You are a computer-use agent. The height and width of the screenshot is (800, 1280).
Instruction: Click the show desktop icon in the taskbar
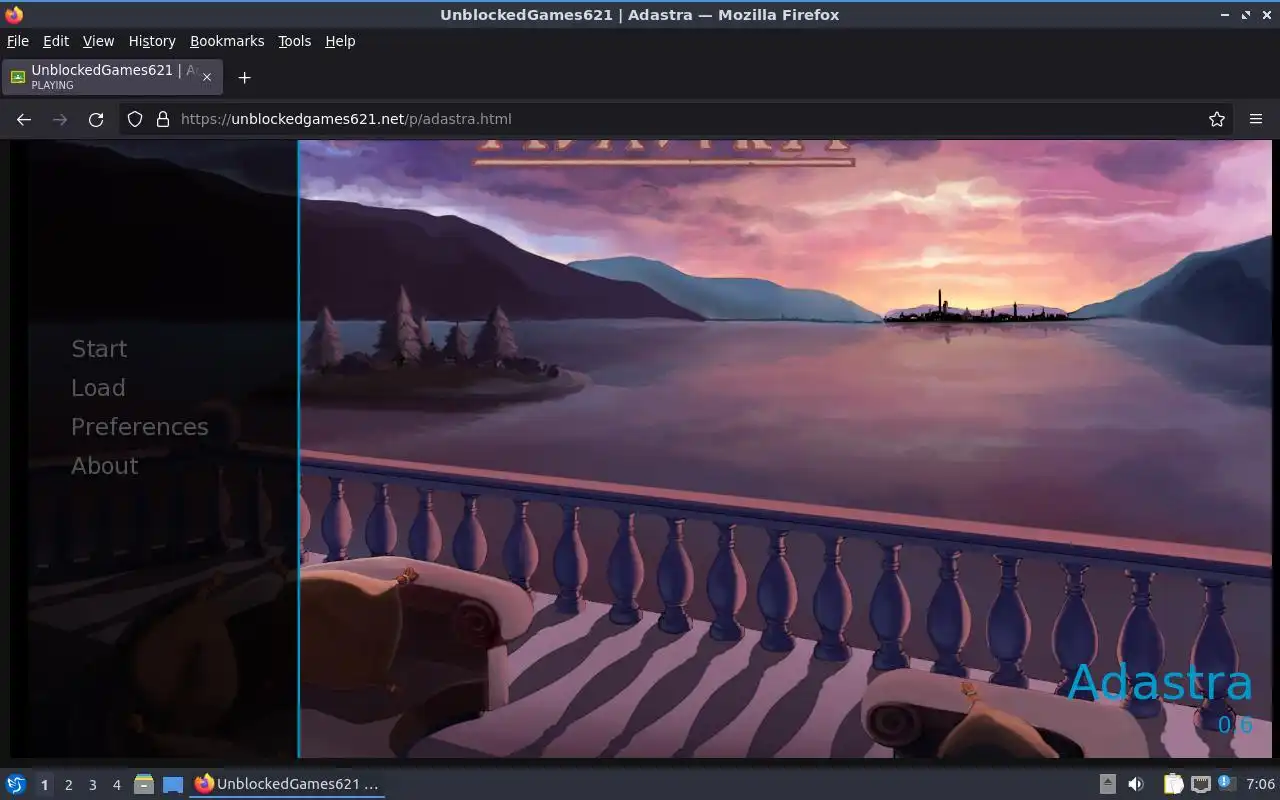[x=173, y=784]
